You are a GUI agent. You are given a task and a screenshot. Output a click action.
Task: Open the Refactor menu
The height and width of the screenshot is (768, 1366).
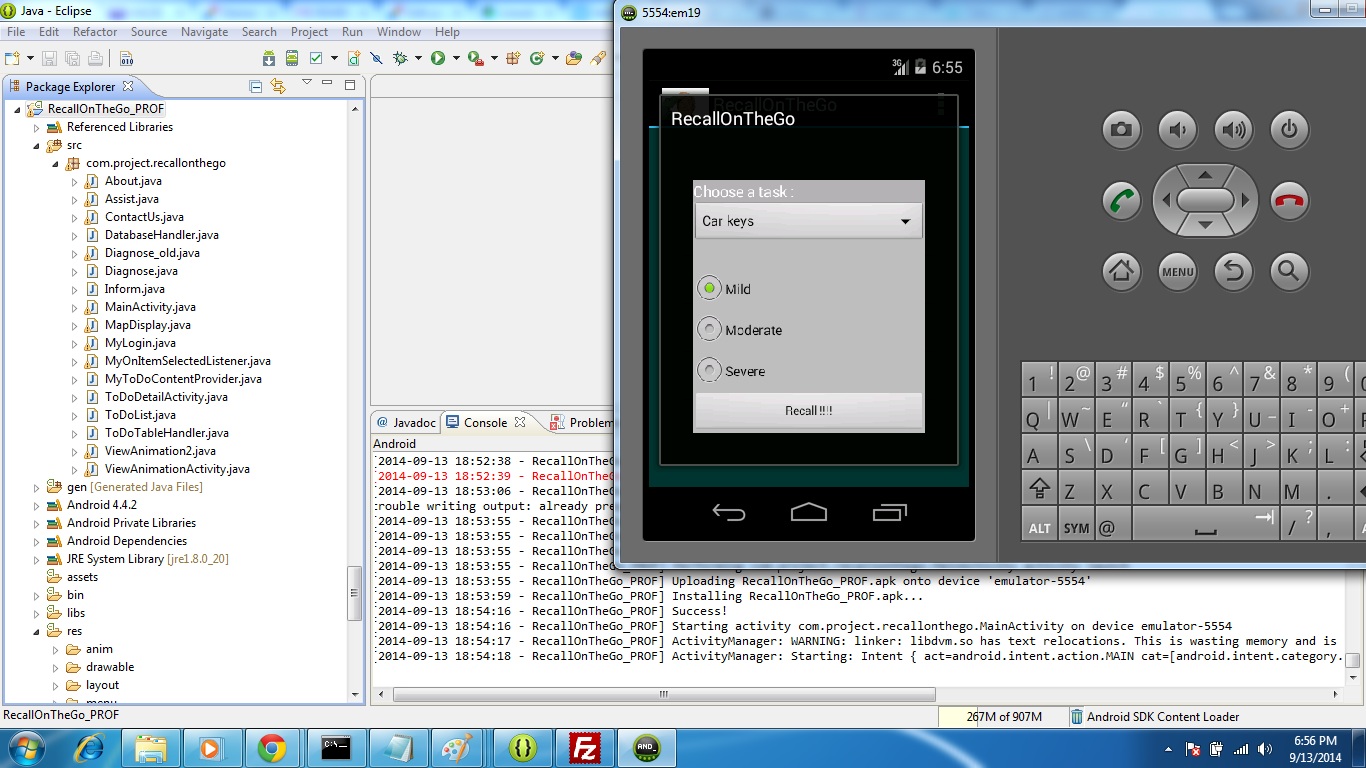click(x=95, y=32)
